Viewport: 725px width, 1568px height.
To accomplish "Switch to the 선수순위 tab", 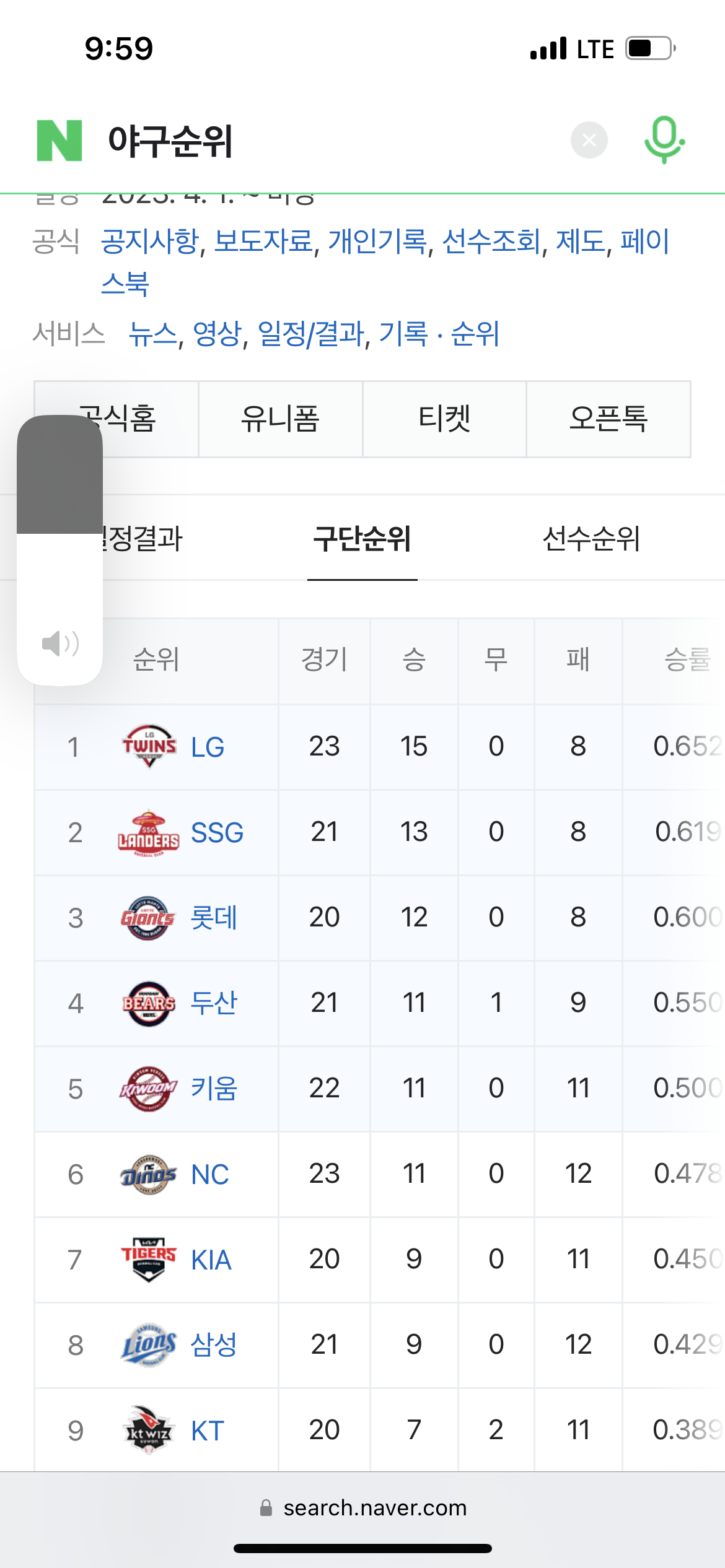I will pyautogui.click(x=591, y=538).
